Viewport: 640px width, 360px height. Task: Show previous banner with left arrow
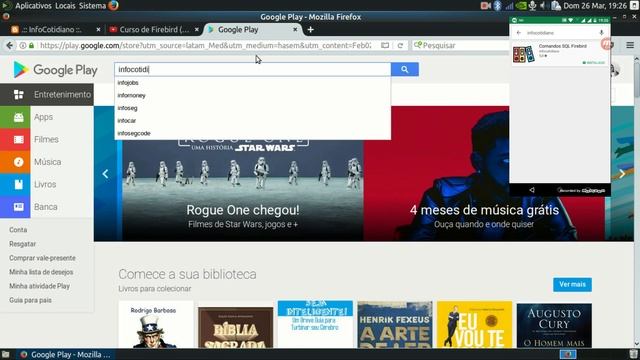(105, 174)
